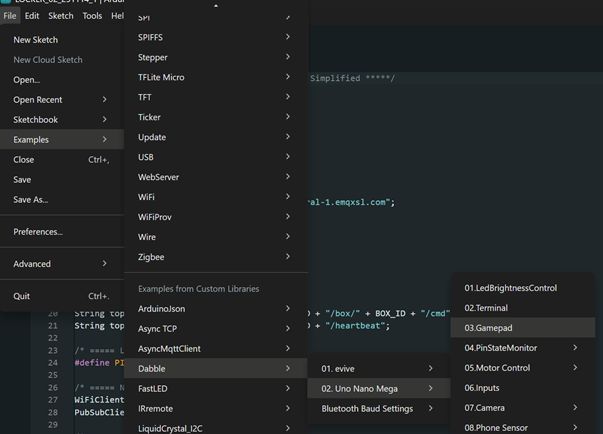
Task: Open the Tools menu
Action: click(x=92, y=16)
